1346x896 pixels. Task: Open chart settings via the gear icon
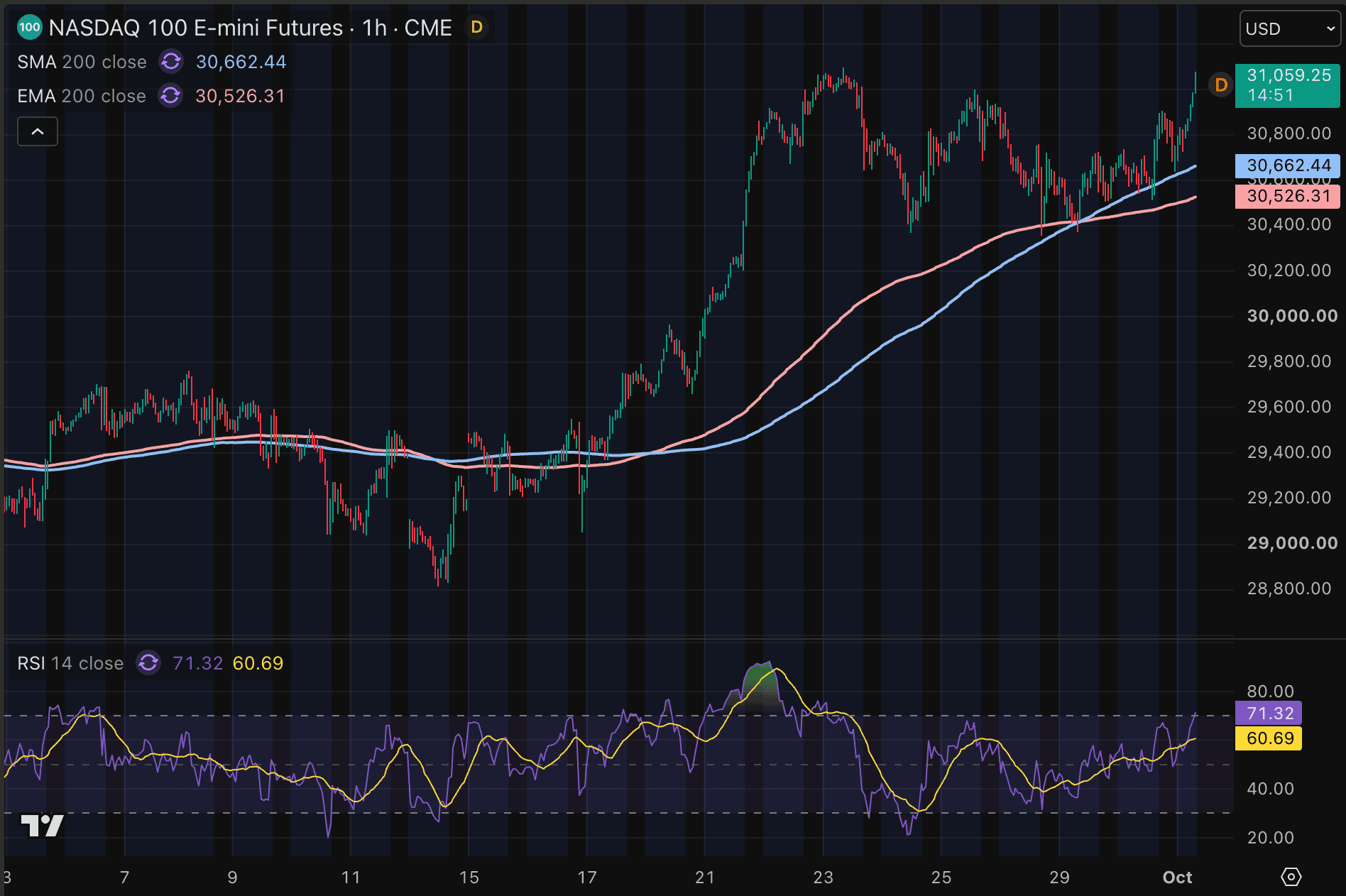coord(1291,878)
